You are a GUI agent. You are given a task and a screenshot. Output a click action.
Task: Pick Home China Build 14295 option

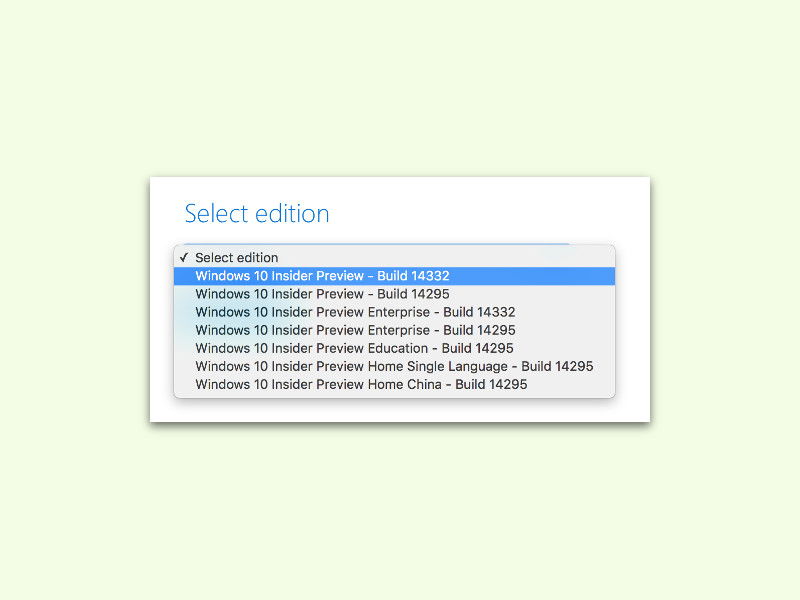pos(394,385)
